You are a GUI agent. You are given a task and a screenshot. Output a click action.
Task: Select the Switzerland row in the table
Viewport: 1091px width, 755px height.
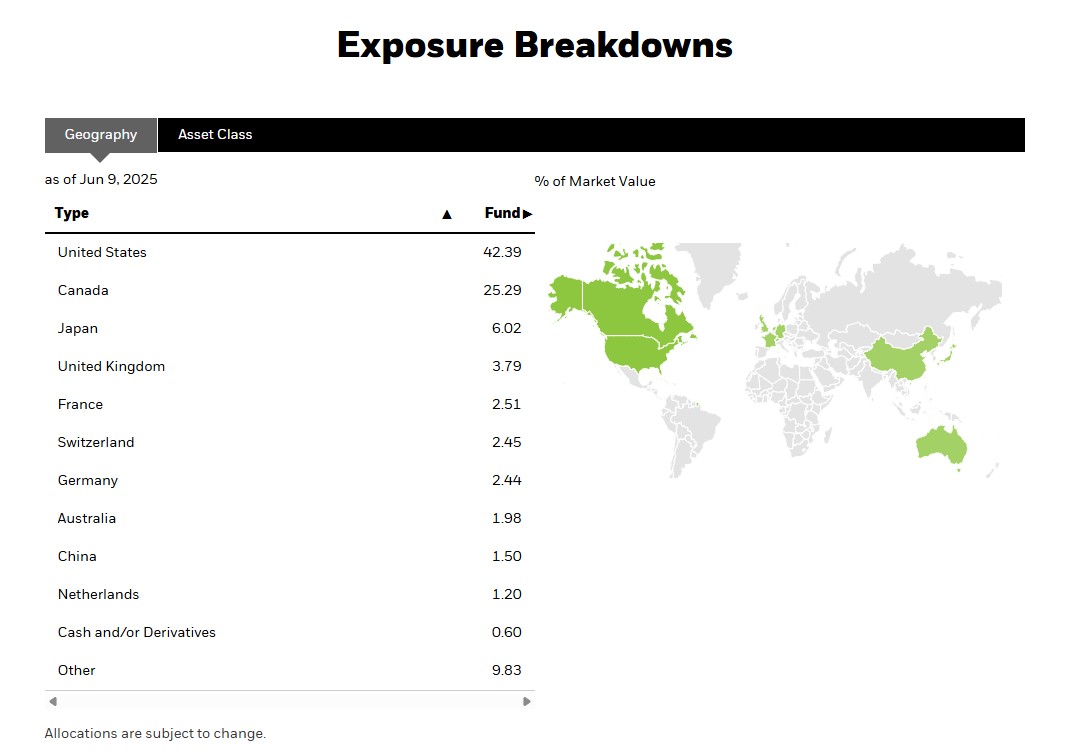point(96,442)
